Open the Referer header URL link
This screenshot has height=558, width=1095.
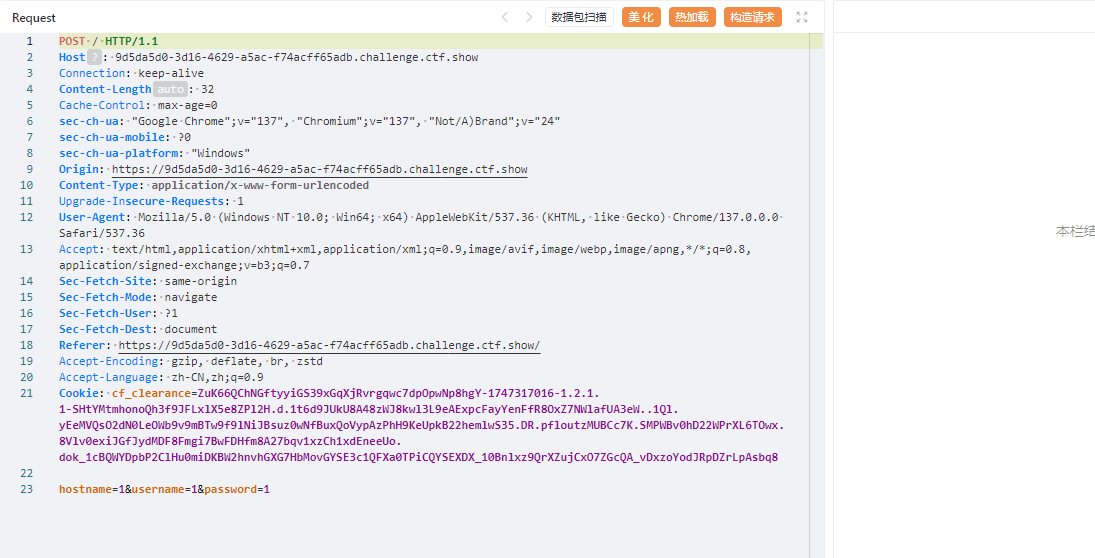pos(329,346)
